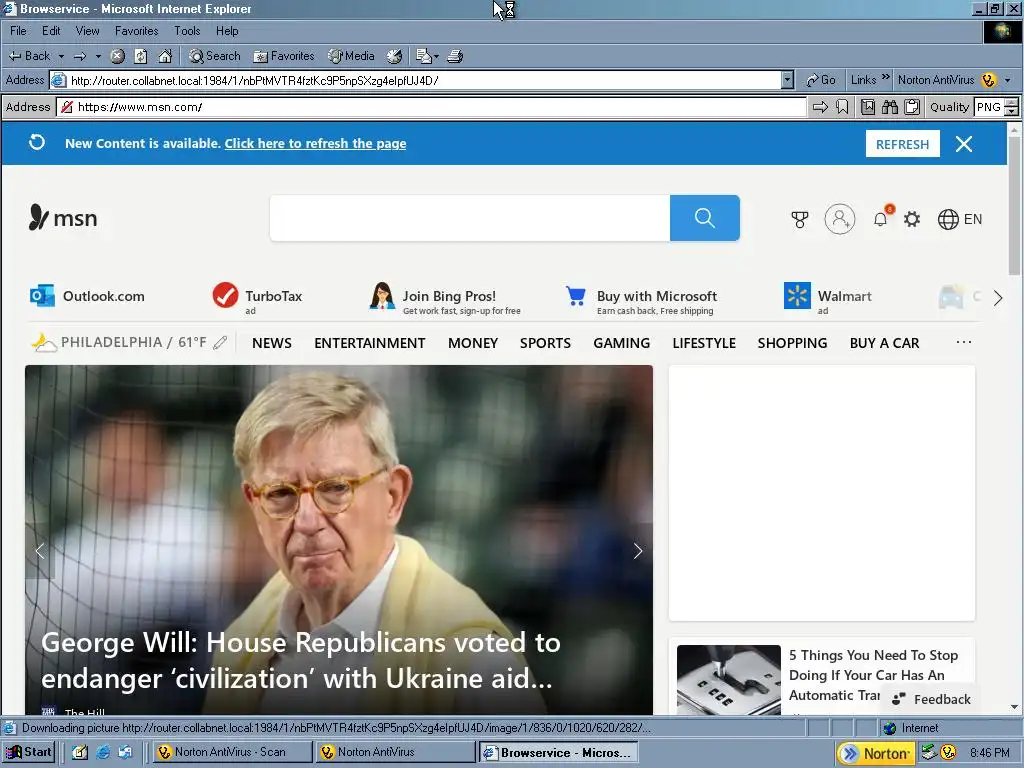The image size is (1024, 768).
Task: Click the Browservice clipboard icon
Action: [912, 107]
